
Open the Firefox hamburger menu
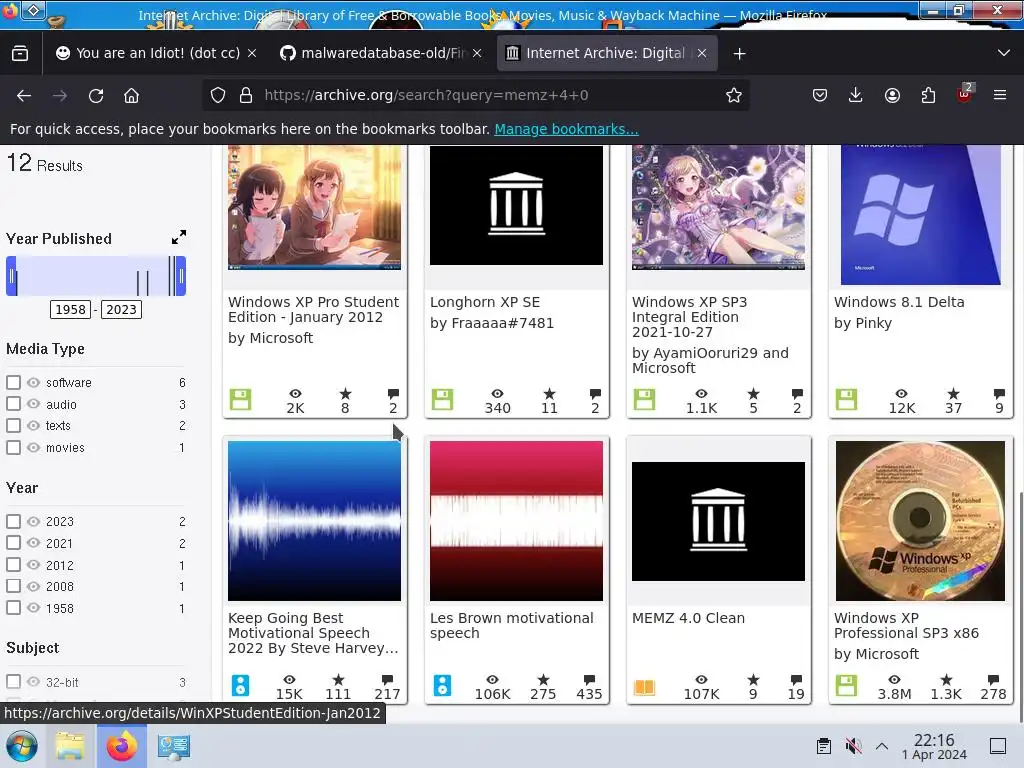click(1000, 95)
